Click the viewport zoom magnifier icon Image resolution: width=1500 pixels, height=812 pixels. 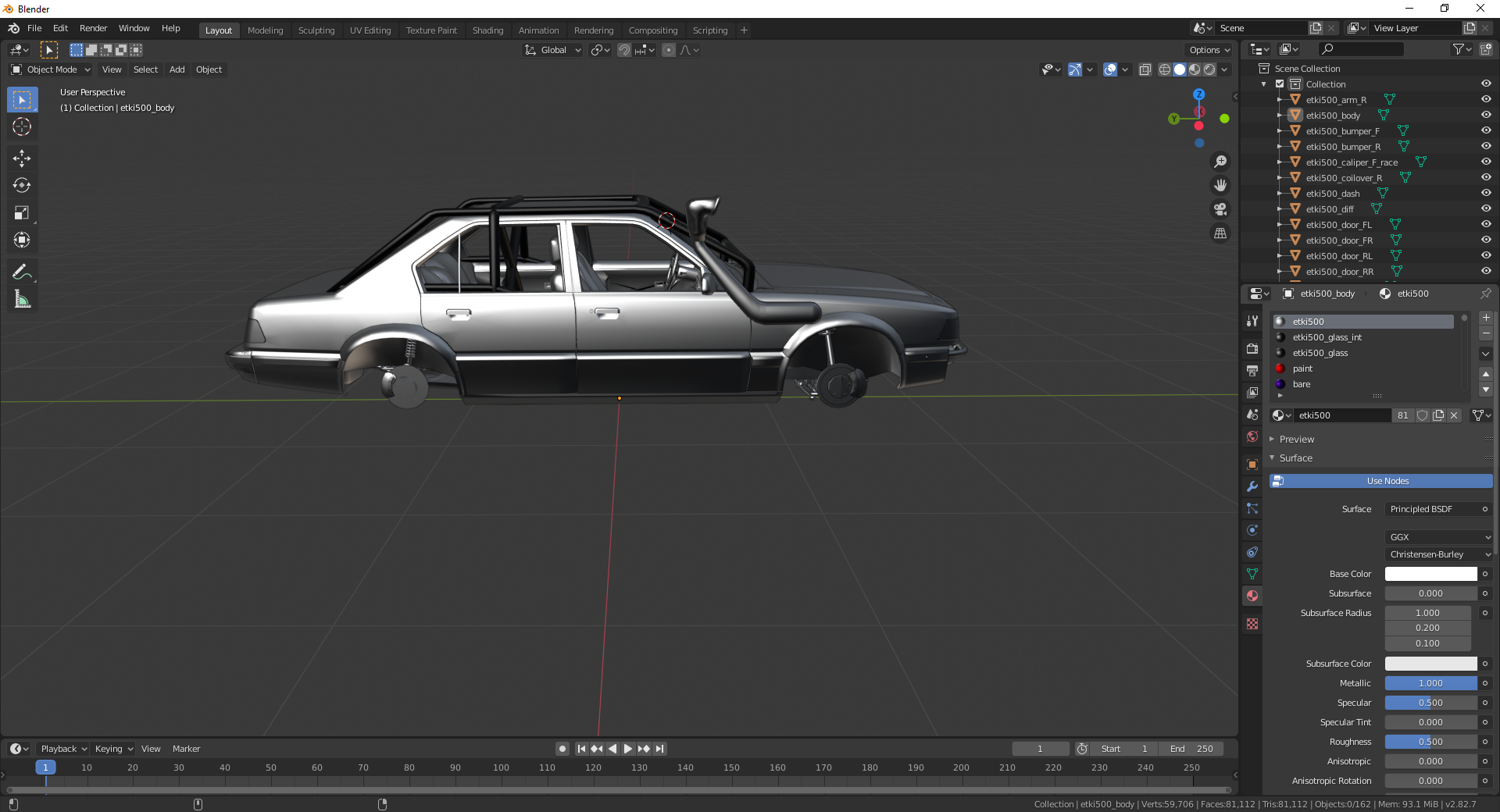click(1220, 162)
